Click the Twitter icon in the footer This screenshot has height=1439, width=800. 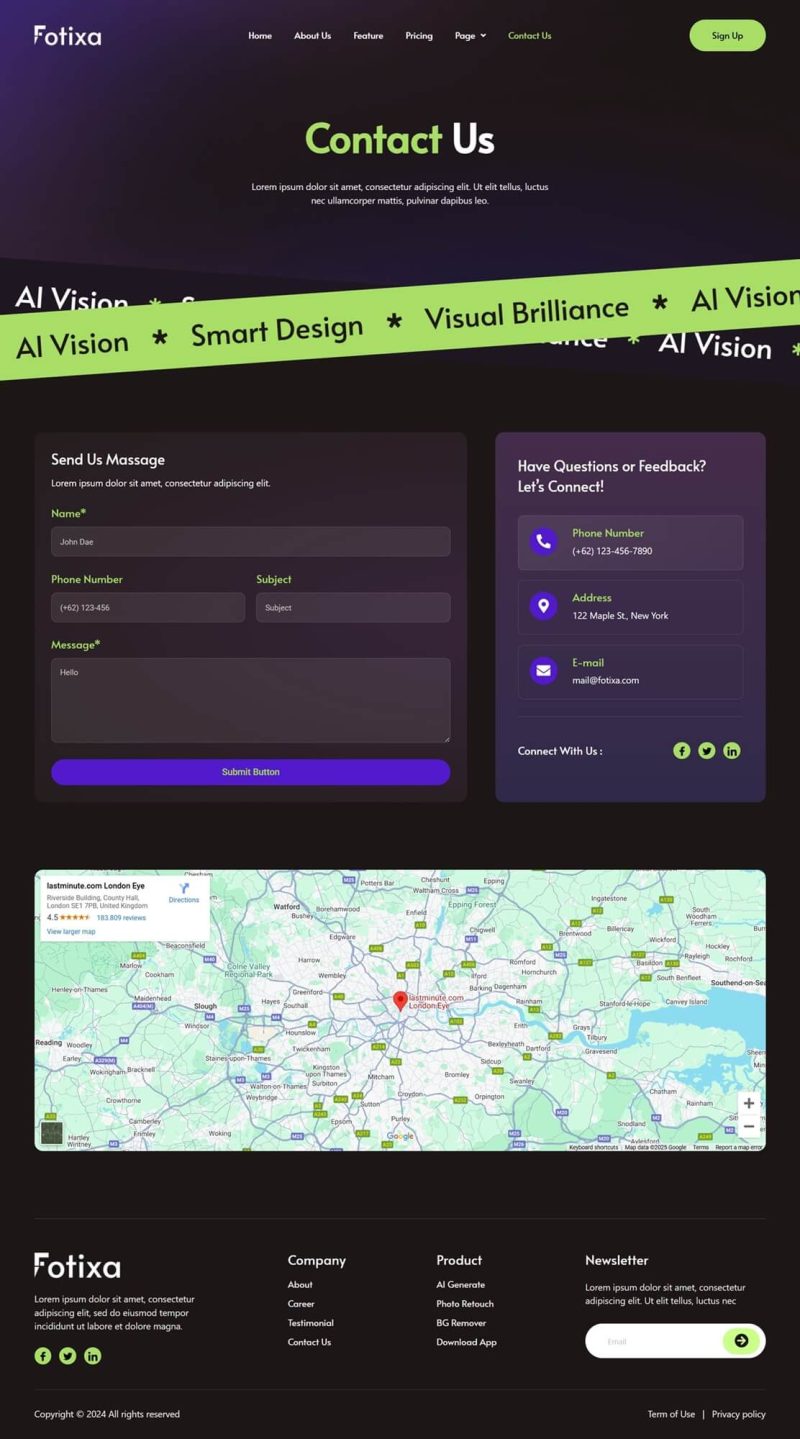click(67, 1356)
